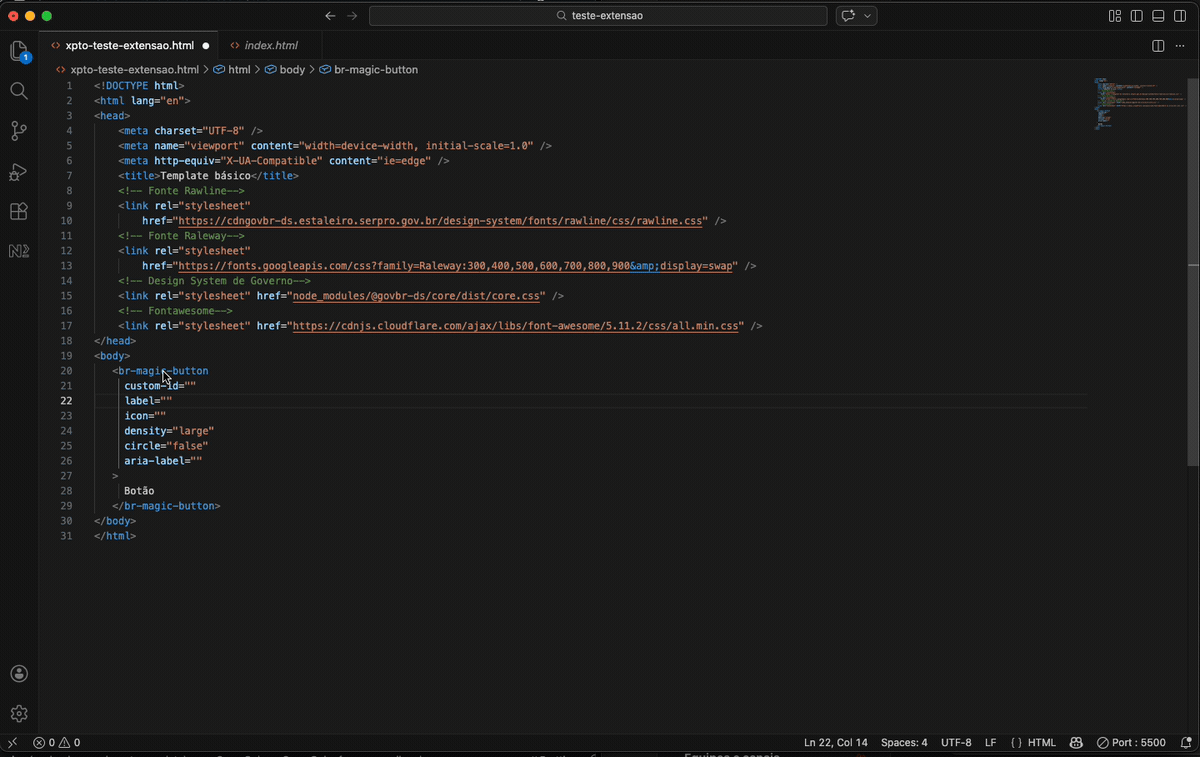
Task: Open the Source Control view
Action: tap(19, 131)
